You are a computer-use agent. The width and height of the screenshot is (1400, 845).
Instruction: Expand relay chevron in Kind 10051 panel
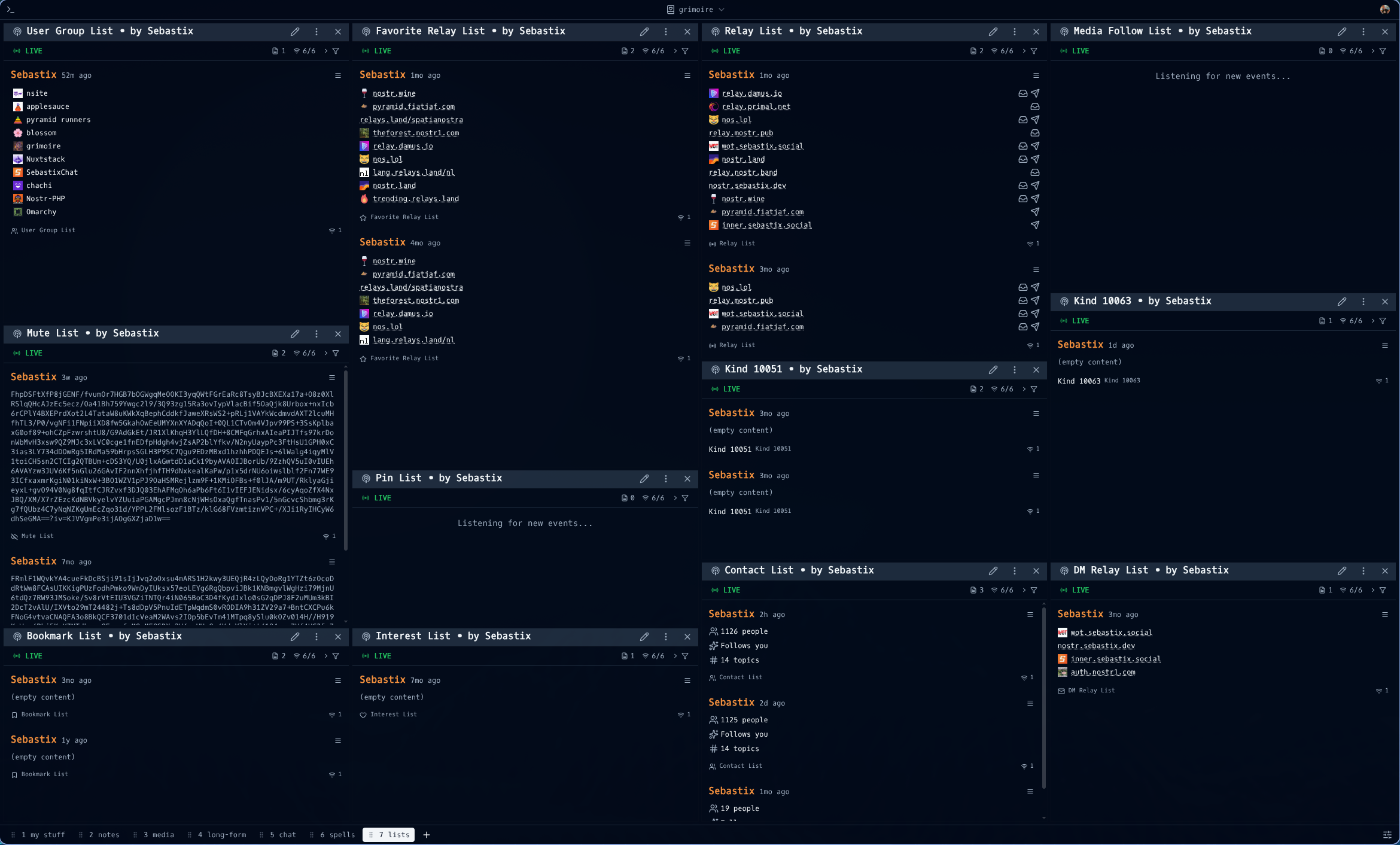point(1024,389)
